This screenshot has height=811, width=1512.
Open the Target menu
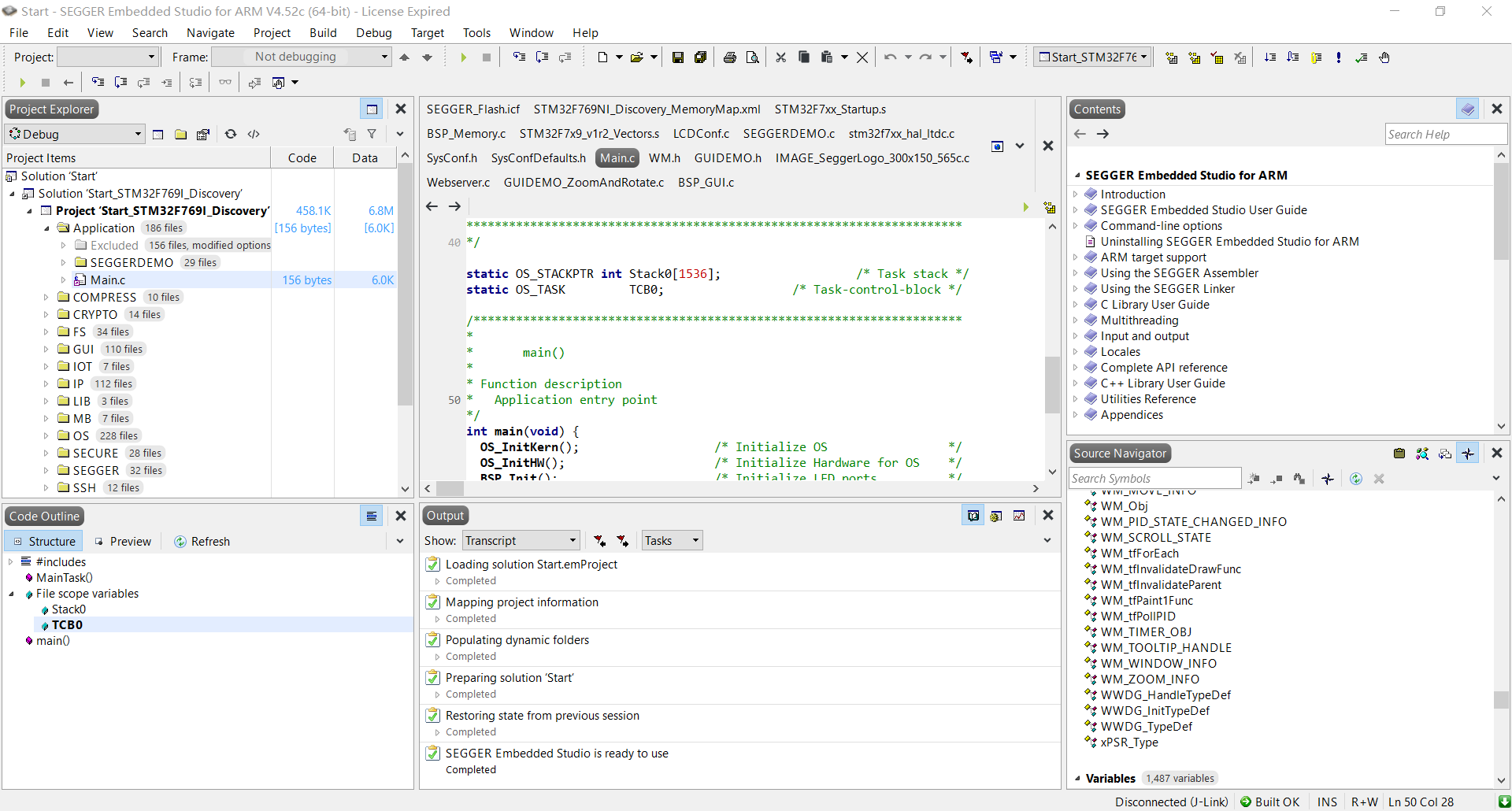[x=427, y=32]
